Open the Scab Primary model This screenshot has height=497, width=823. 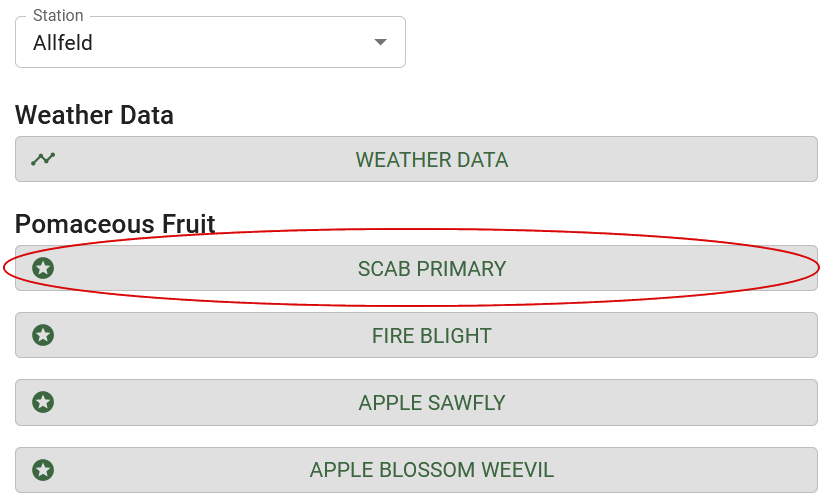click(416, 268)
